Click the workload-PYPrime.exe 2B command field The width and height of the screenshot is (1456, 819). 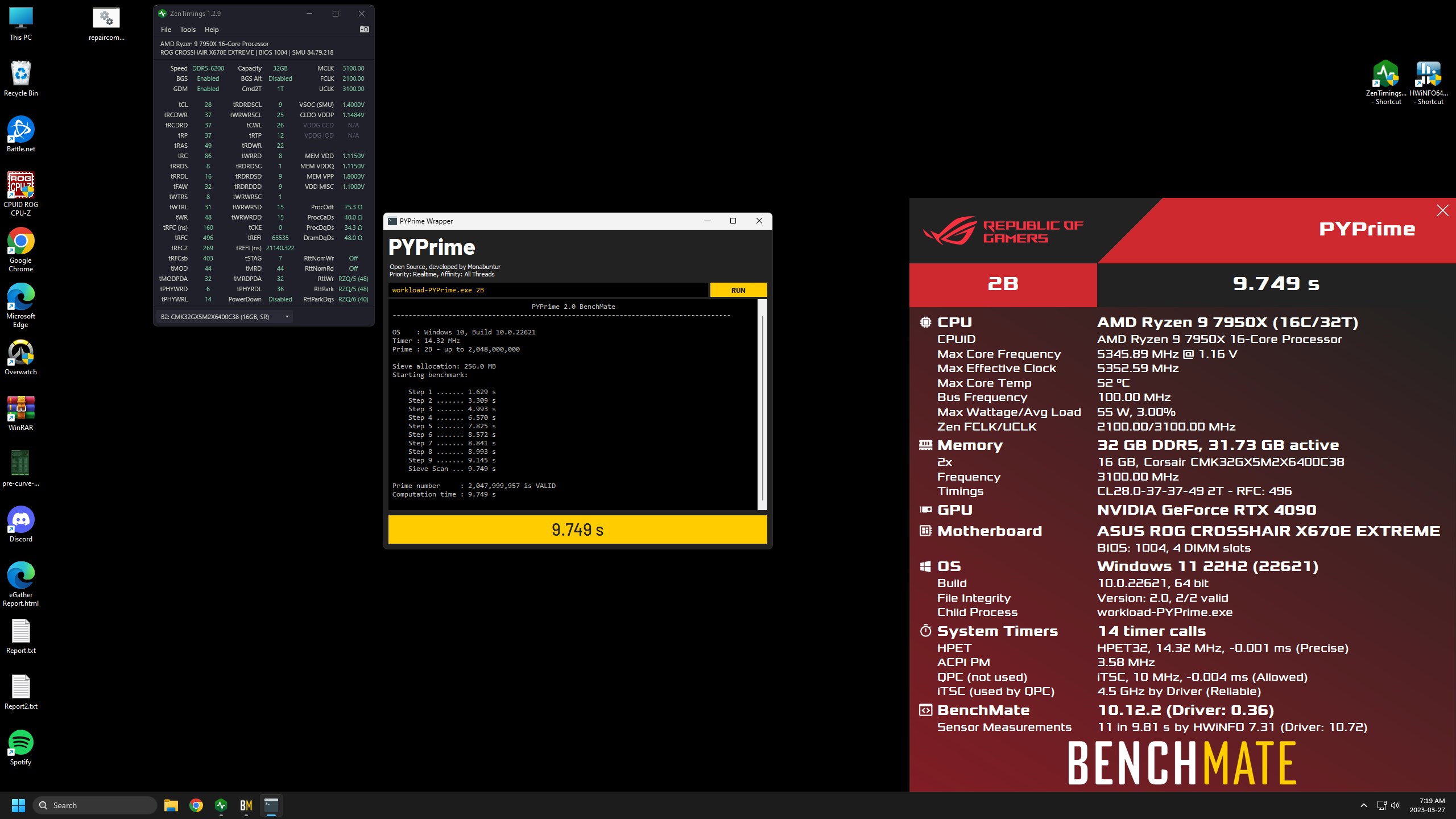[x=548, y=290]
